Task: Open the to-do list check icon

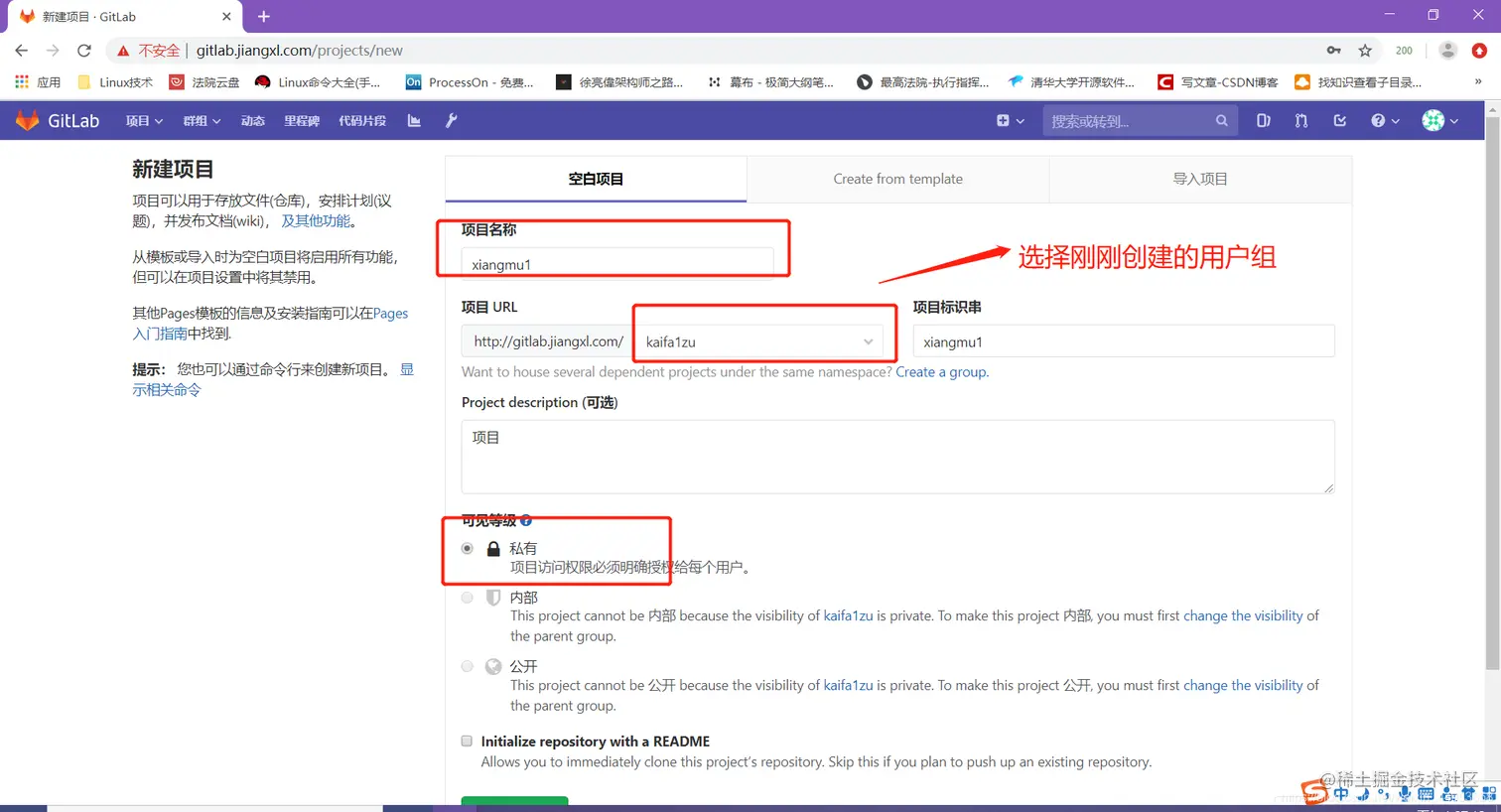Action: (1339, 120)
